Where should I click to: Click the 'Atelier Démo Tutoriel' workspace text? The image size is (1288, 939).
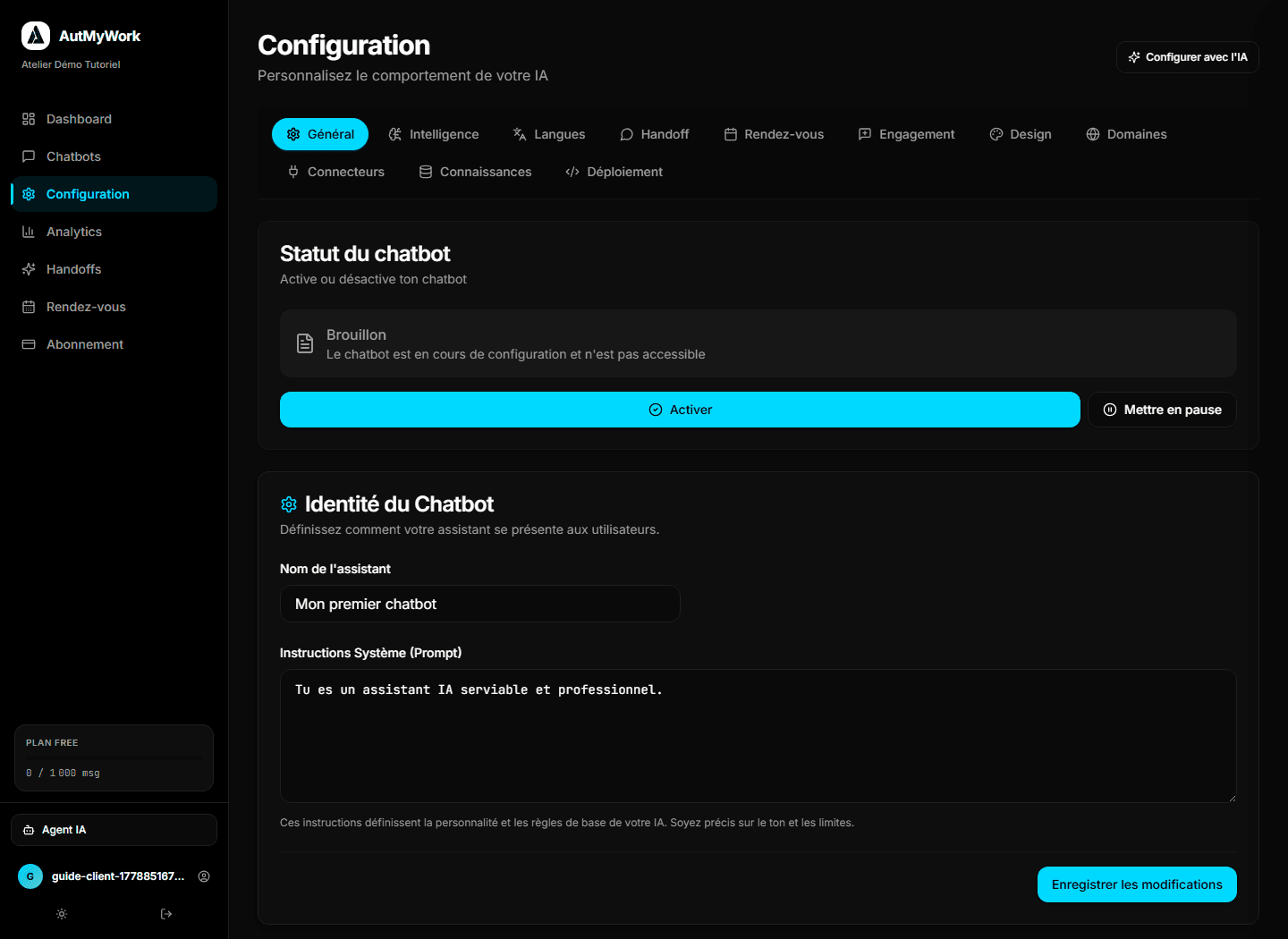(x=71, y=64)
